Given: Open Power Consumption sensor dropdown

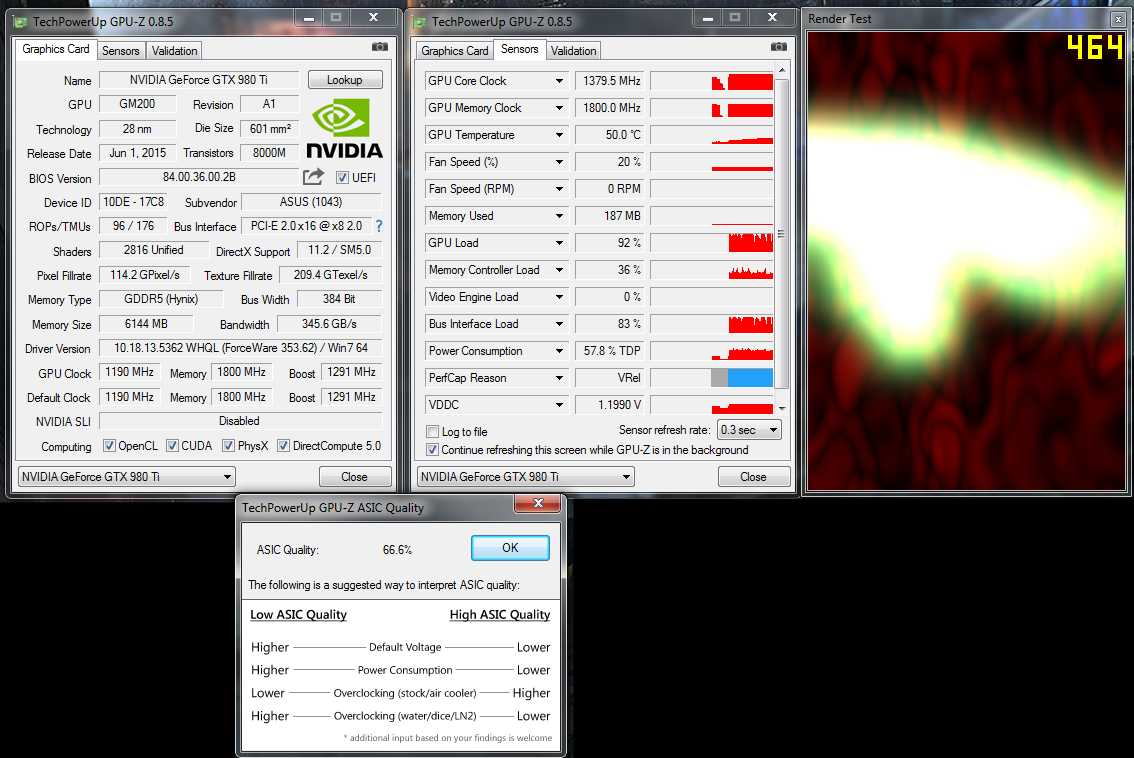Looking at the screenshot, I should 559,351.
